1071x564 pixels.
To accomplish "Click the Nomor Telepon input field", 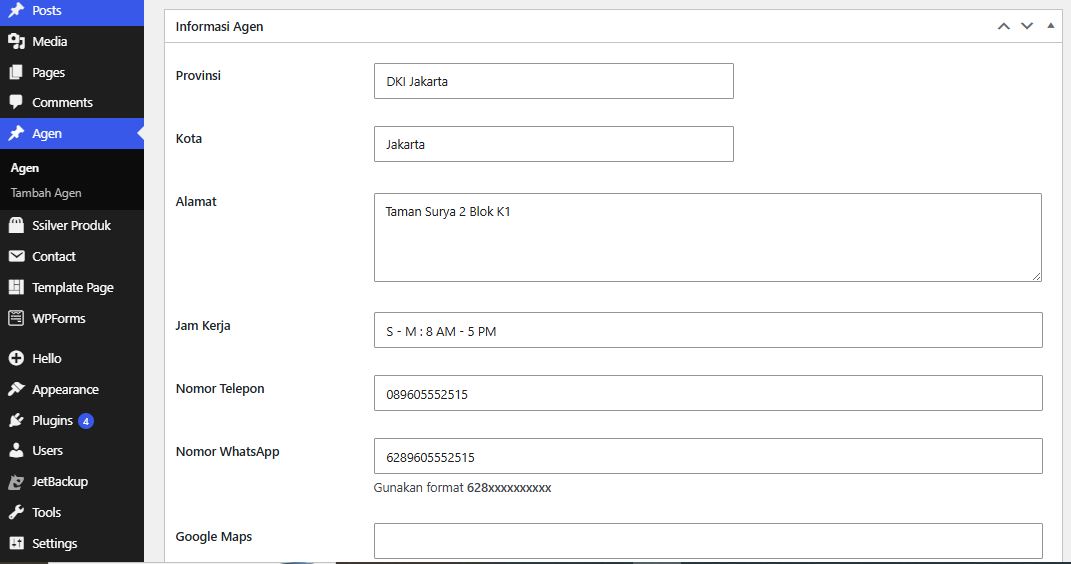I will pyautogui.click(x=708, y=393).
